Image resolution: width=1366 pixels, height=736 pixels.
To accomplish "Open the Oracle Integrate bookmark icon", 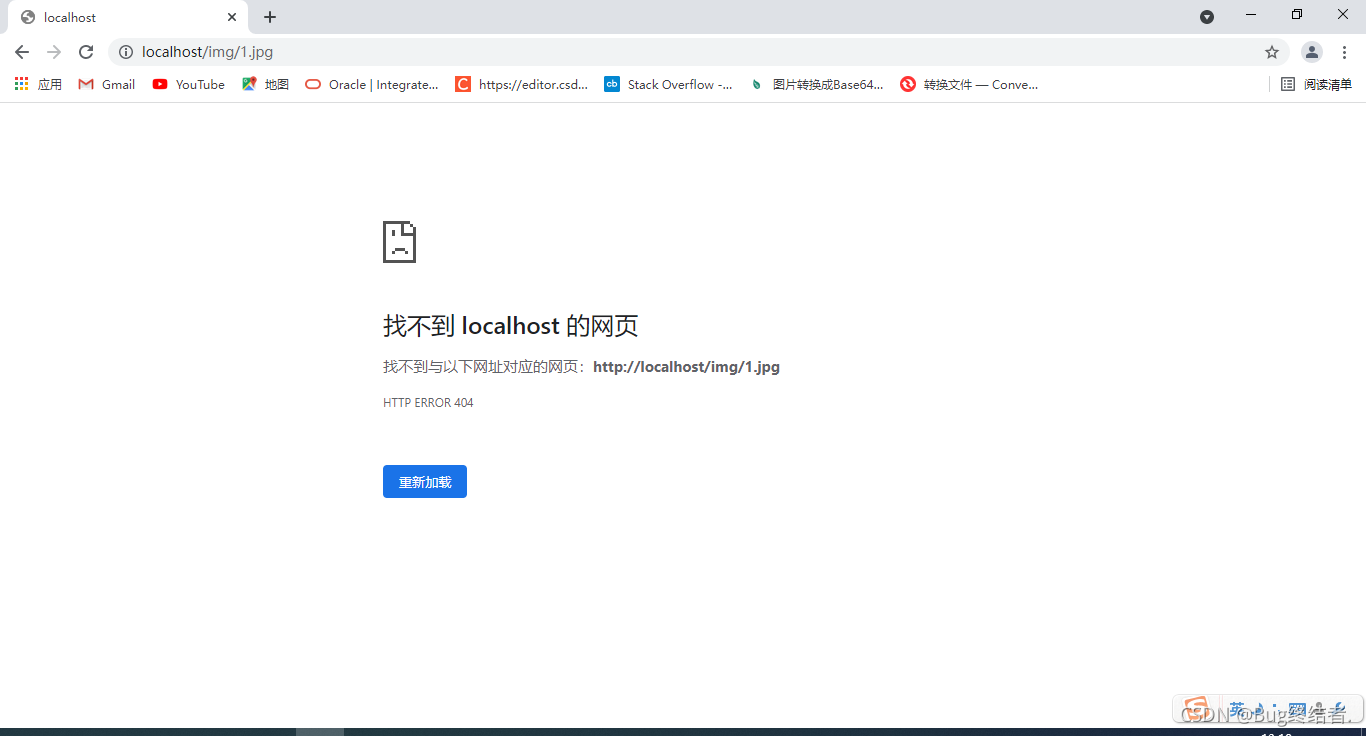I will click(313, 84).
